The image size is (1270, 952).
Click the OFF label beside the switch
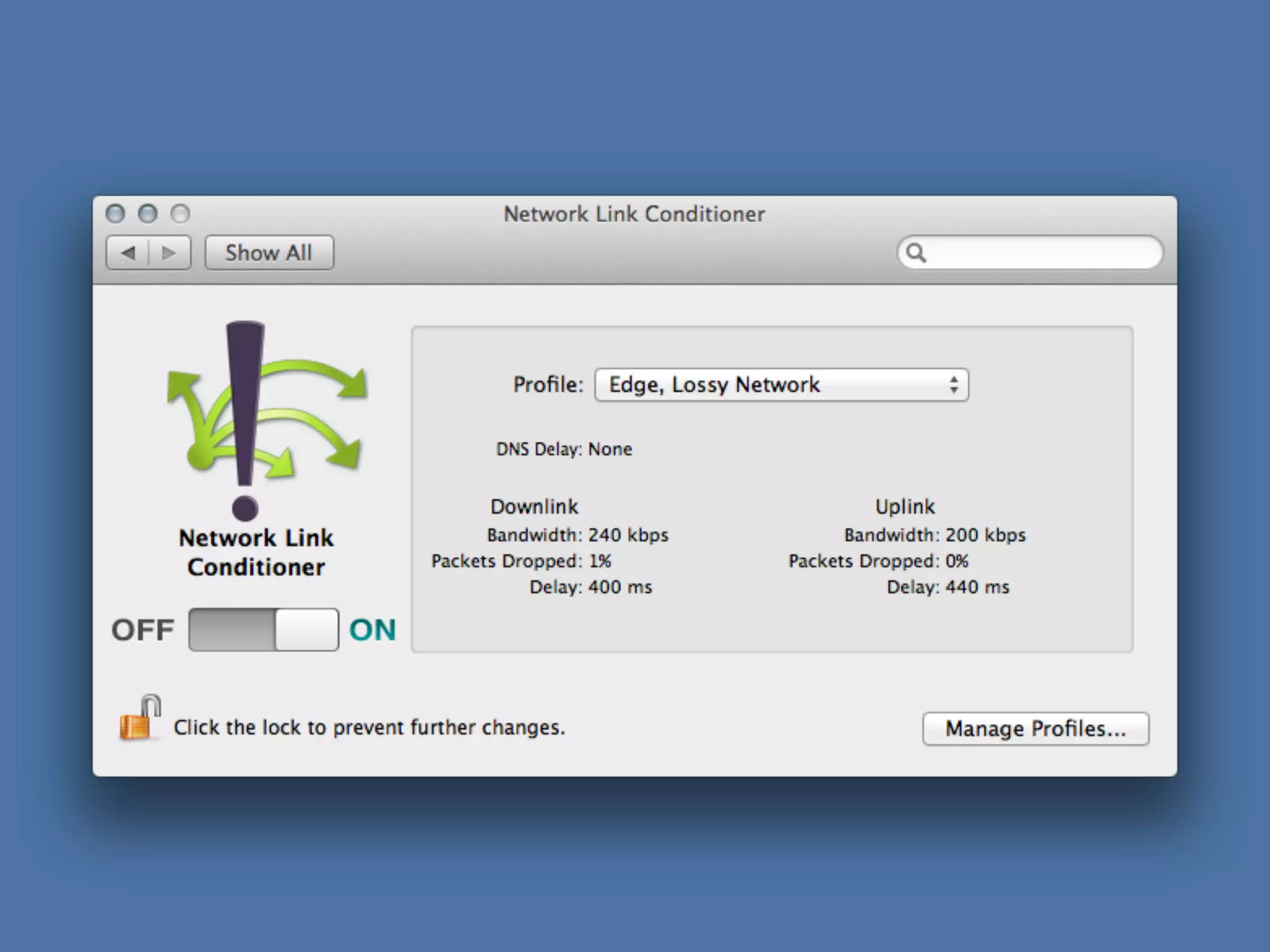[x=143, y=630]
